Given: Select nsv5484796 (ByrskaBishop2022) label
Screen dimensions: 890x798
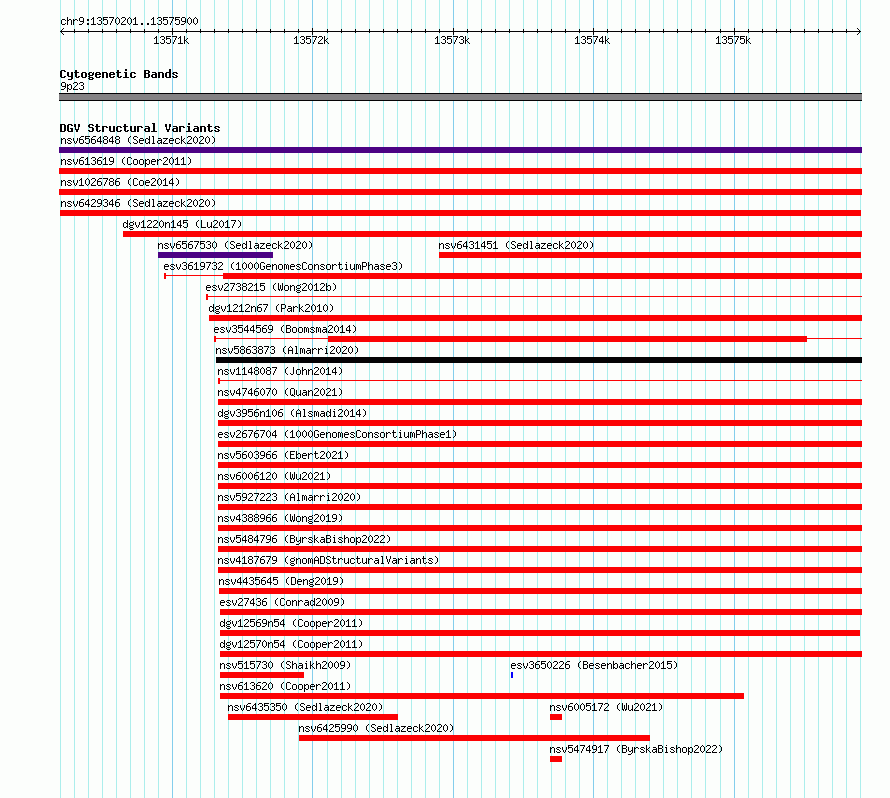Looking at the screenshot, I should pos(304,539).
